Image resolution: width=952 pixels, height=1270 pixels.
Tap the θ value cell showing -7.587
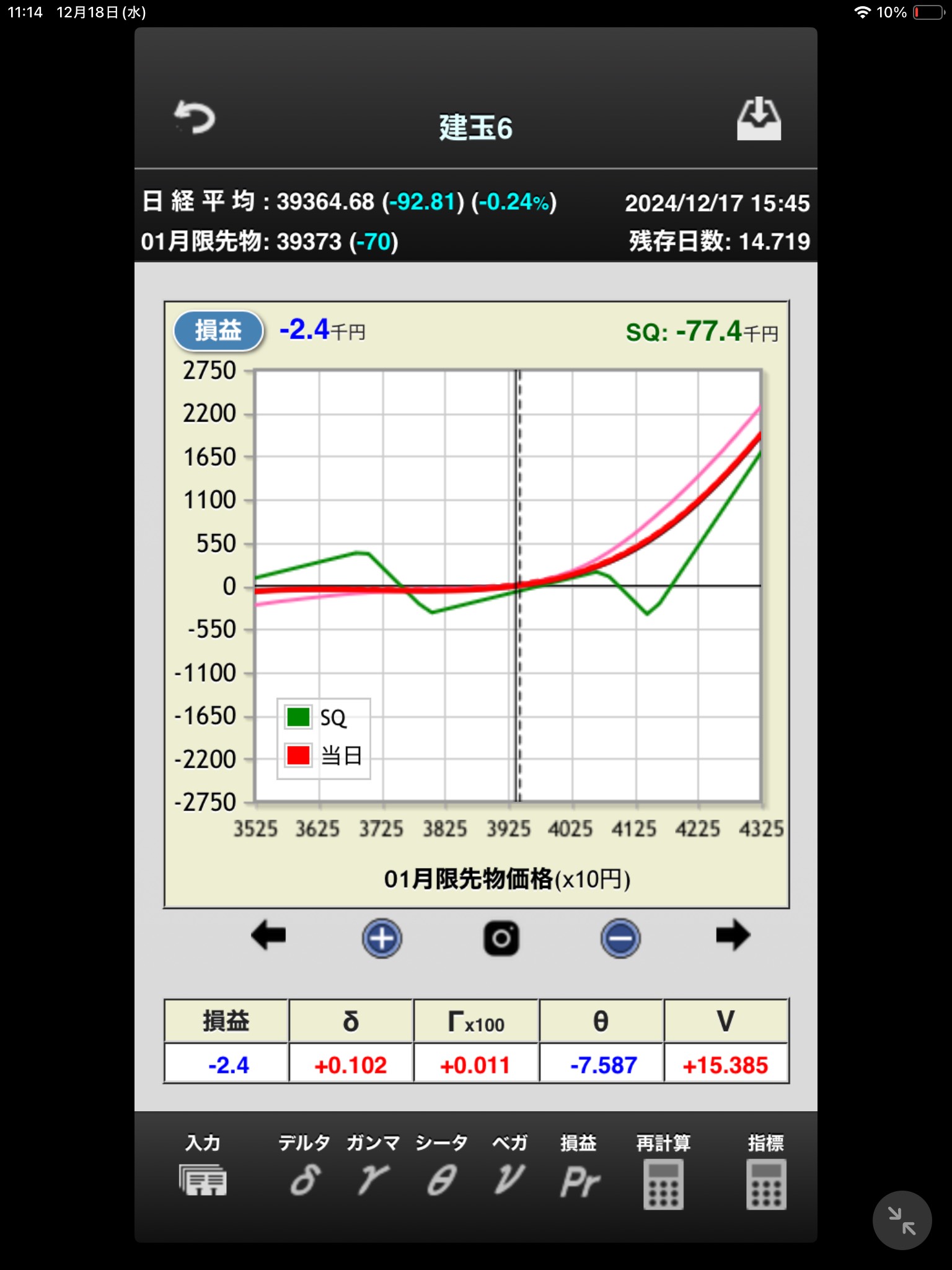[602, 1065]
